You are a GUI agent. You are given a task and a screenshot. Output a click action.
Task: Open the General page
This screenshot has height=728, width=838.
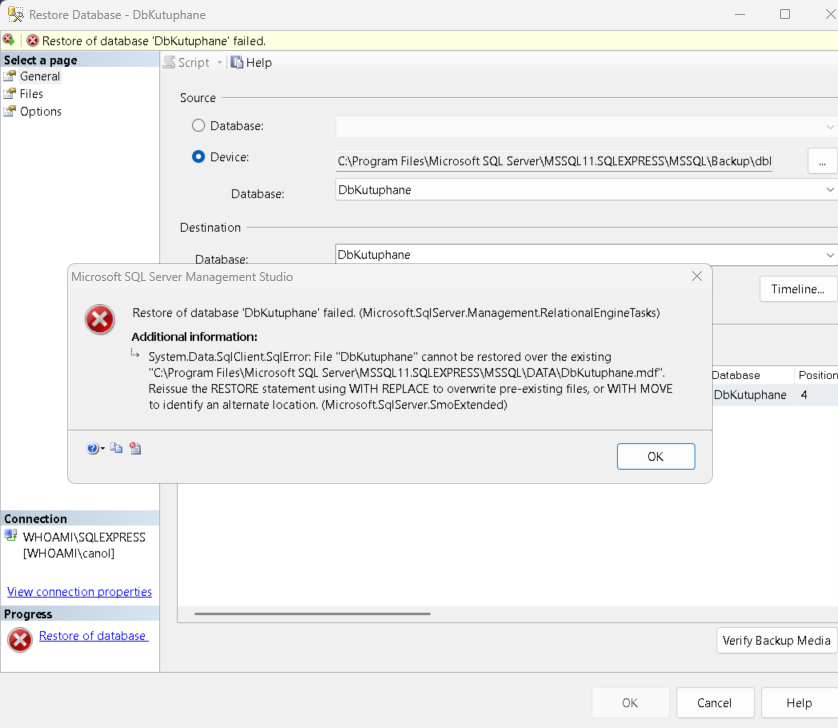tap(40, 76)
